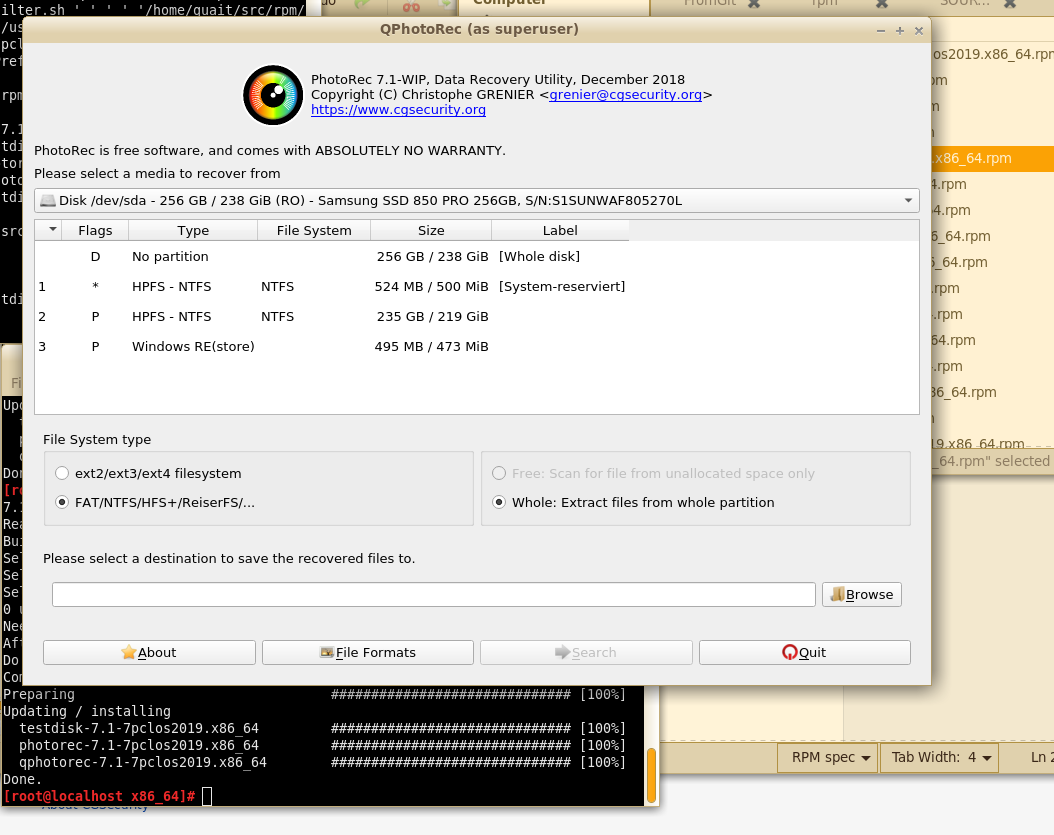Click the destination folder input field
Image resolution: width=1054 pixels, height=835 pixels.
pos(433,594)
